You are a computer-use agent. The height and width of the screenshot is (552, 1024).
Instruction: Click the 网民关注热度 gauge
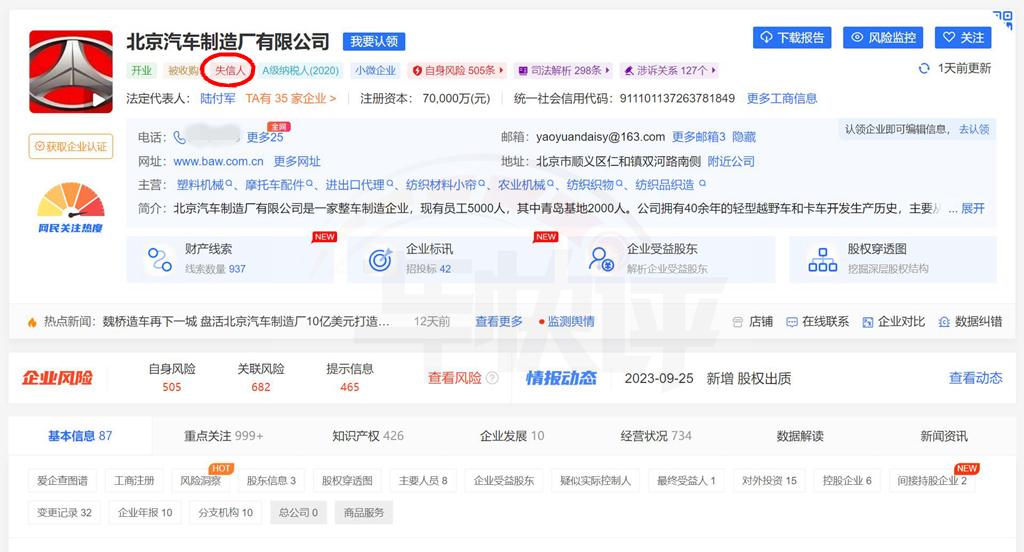(71, 207)
